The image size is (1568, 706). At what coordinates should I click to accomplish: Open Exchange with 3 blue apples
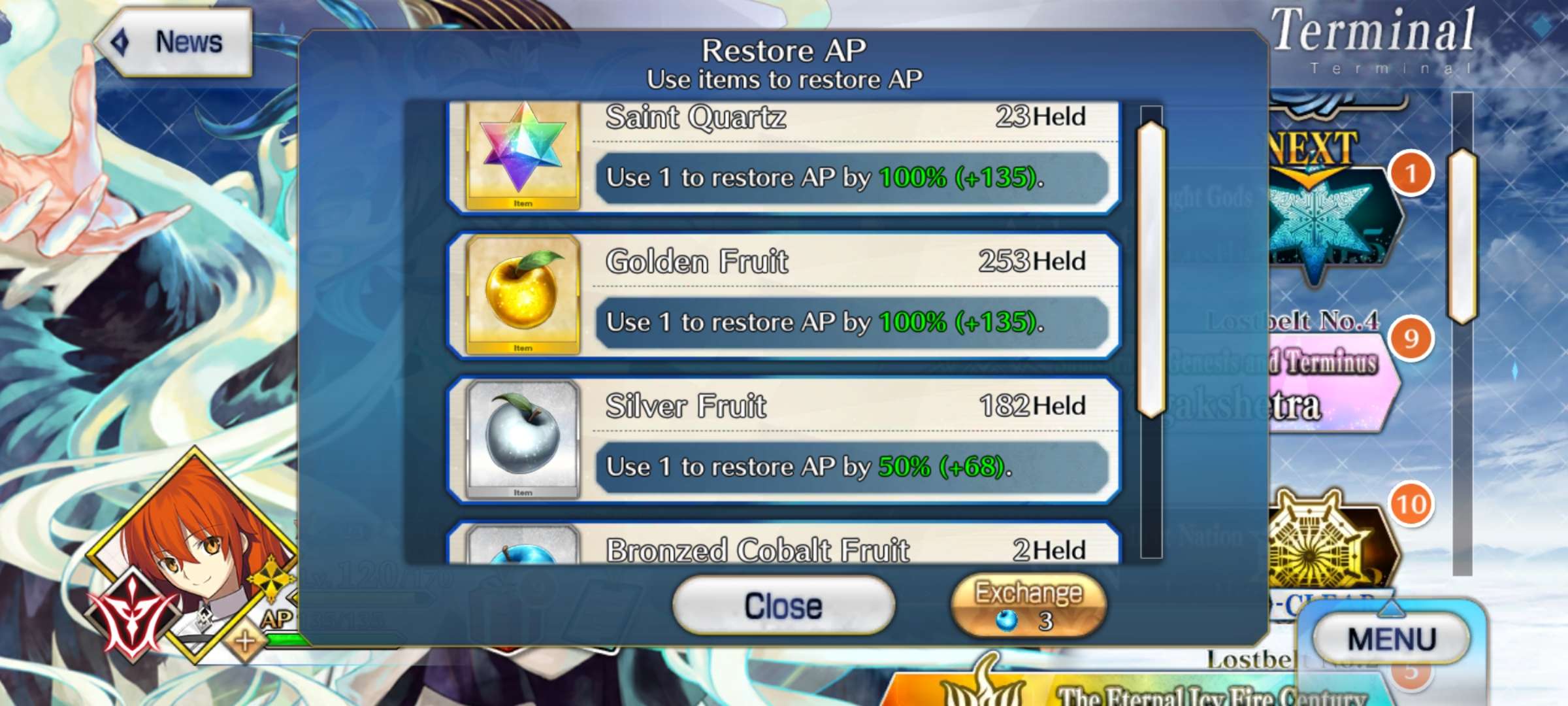pyautogui.click(x=1028, y=606)
